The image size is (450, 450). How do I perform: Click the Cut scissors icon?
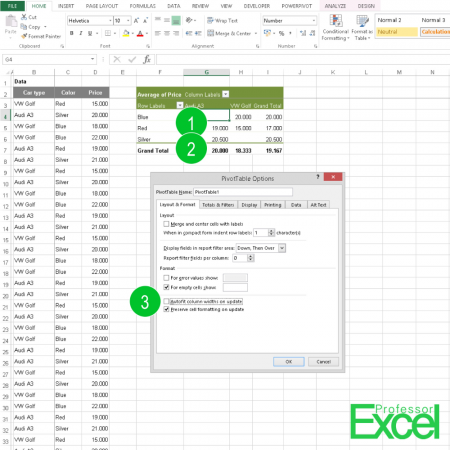click(x=24, y=17)
